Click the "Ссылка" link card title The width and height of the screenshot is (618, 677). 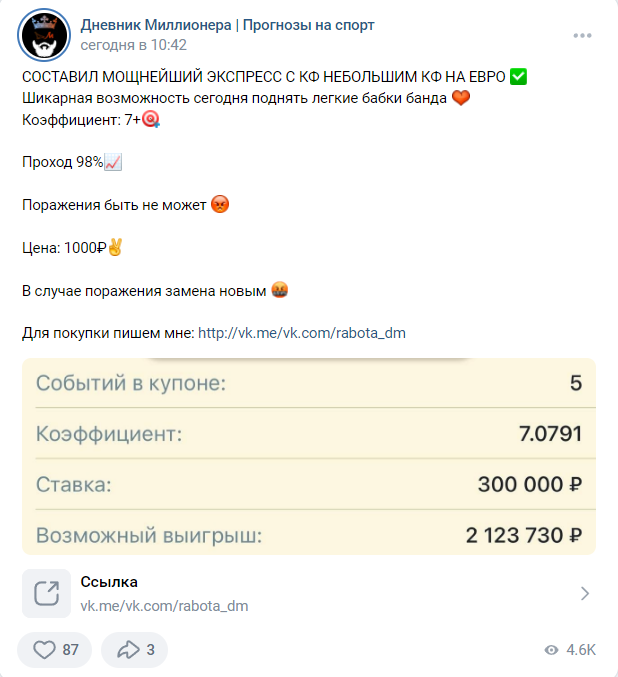[109, 582]
